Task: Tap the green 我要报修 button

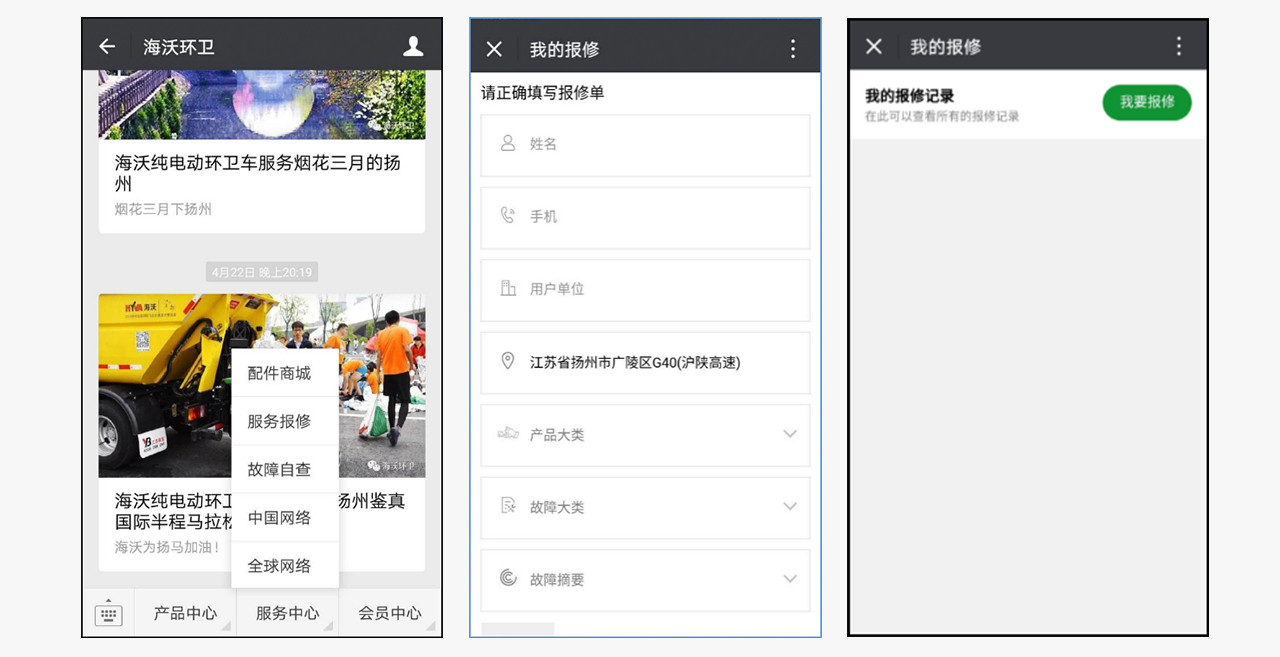Action: (x=1147, y=102)
